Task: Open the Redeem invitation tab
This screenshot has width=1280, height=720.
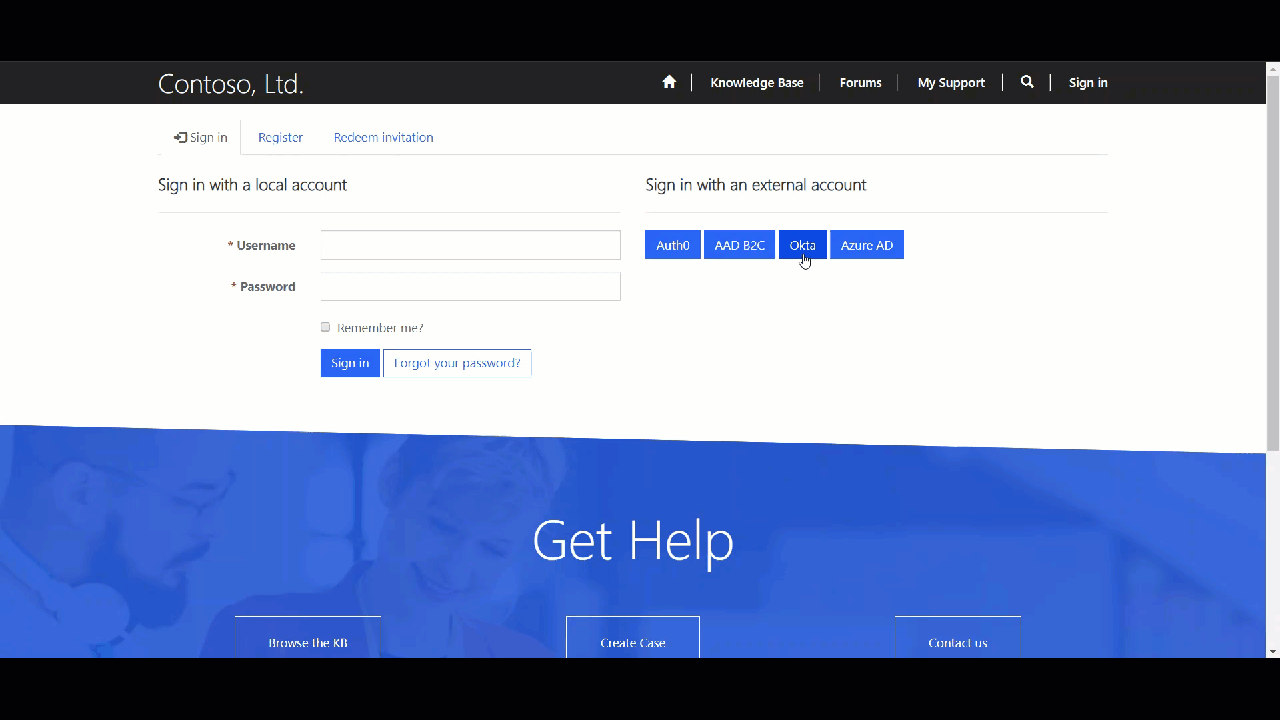Action: (x=383, y=138)
